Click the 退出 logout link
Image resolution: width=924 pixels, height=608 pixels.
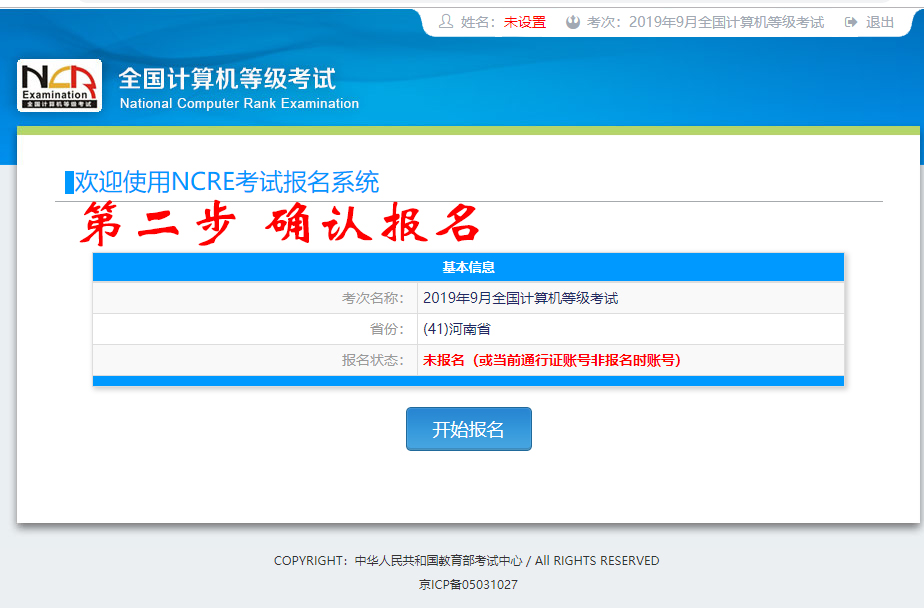click(880, 22)
